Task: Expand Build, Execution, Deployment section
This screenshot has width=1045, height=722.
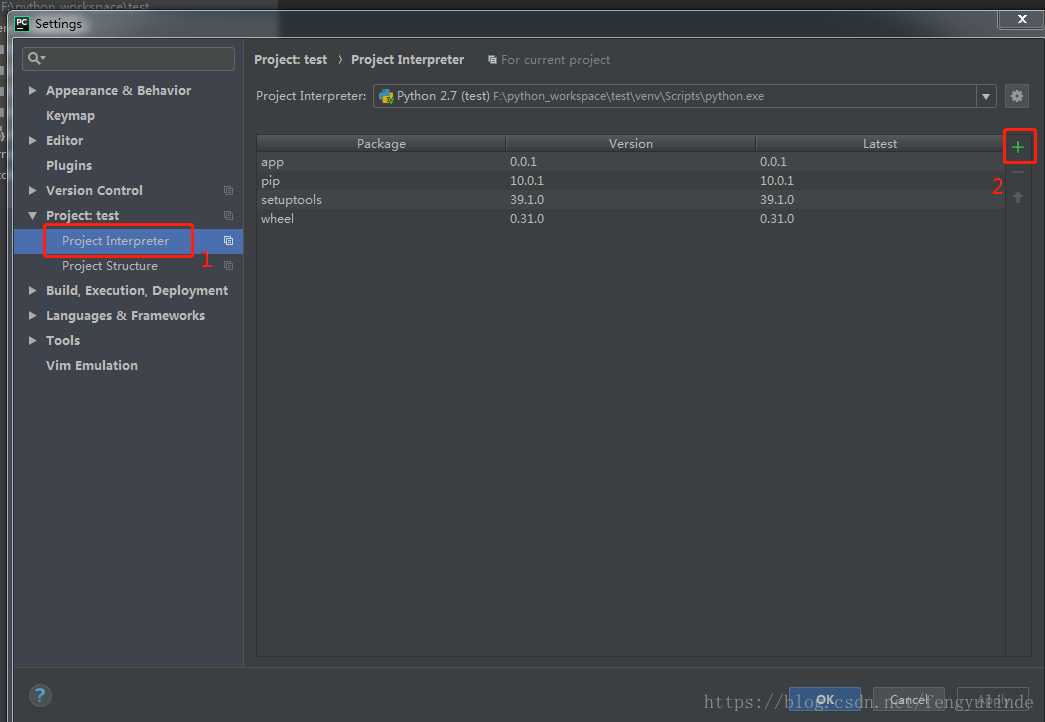Action: pos(32,290)
